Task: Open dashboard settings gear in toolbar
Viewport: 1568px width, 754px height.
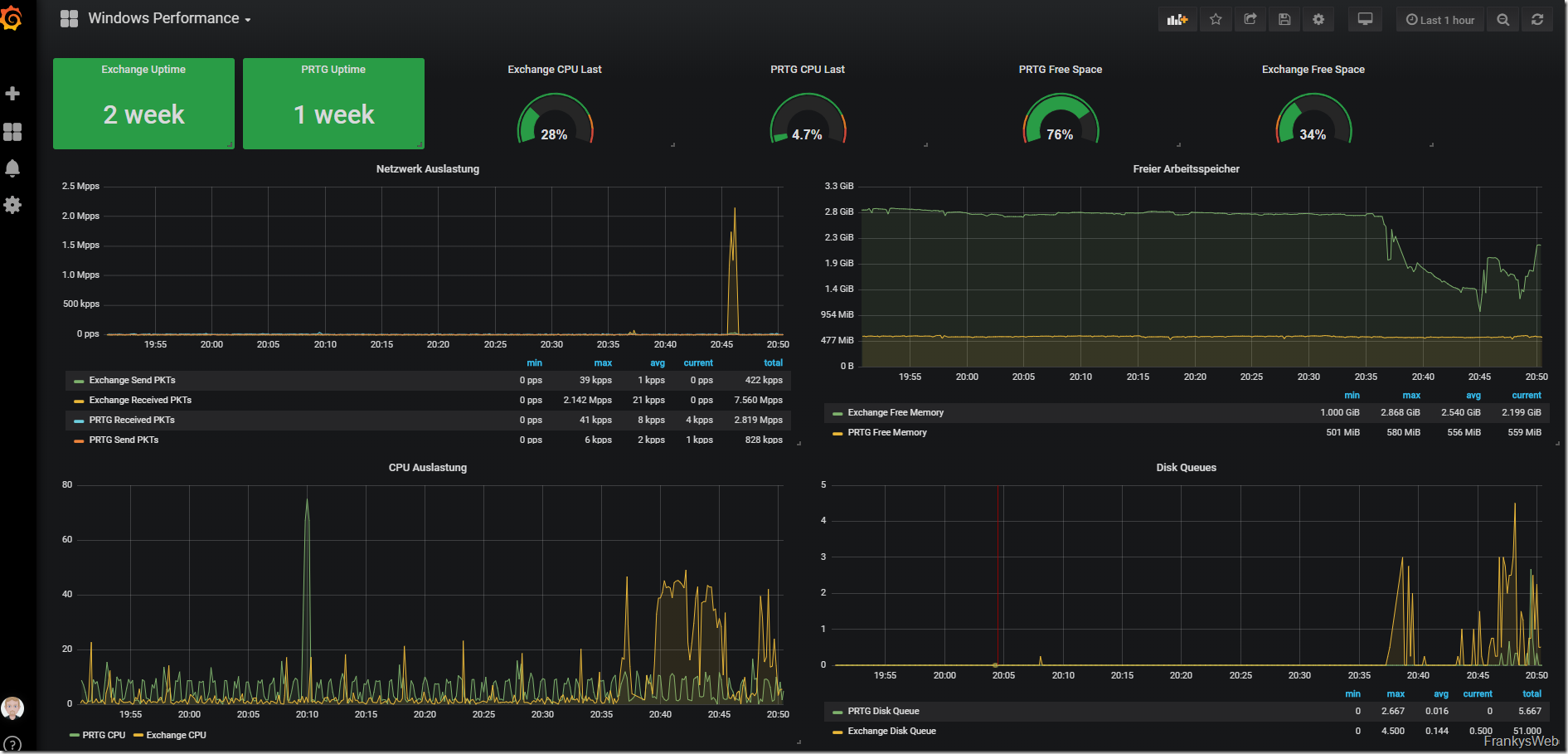Action: point(1318,20)
